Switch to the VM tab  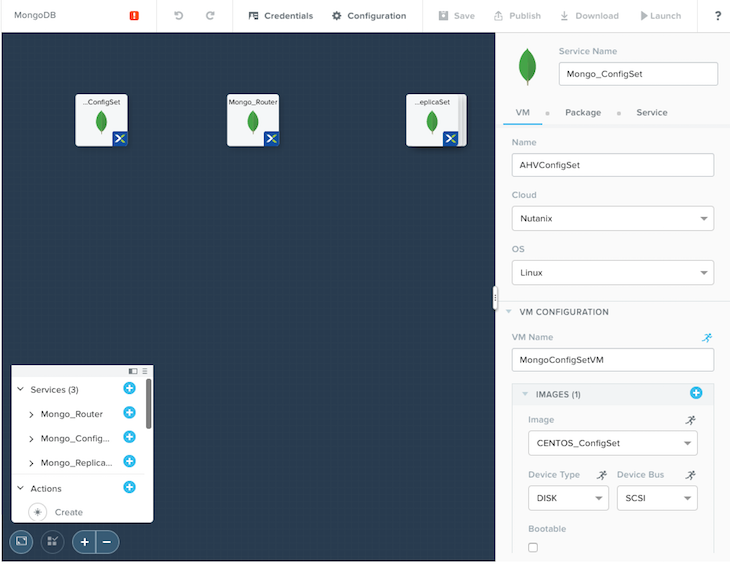coord(522,113)
